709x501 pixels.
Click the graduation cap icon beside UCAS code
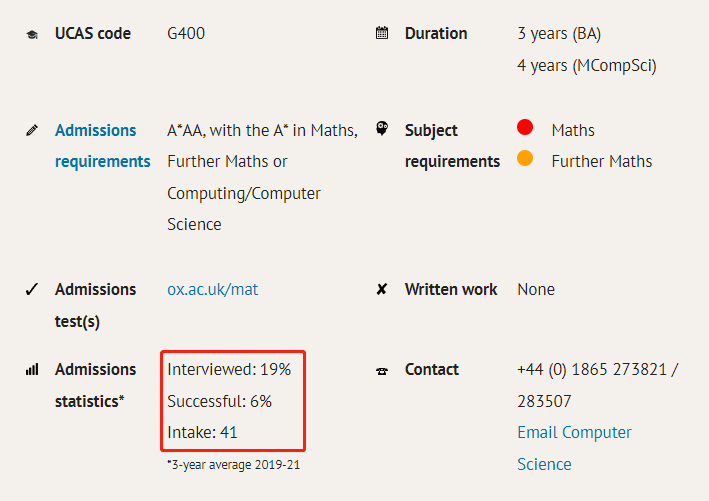(x=32, y=34)
